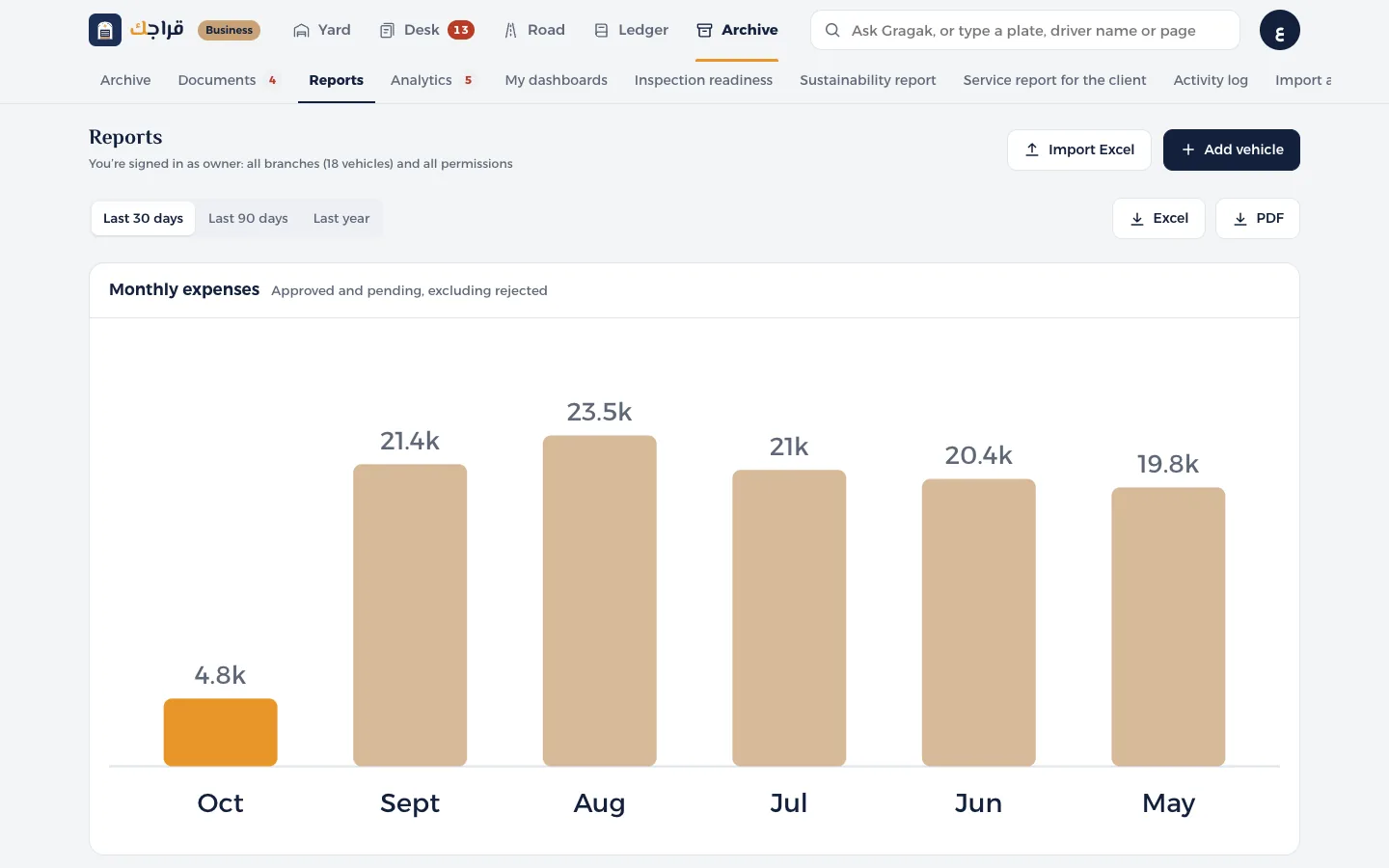Screen dimensions: 1389x868
Task: Download the report as PDF
Action: (x=1258, y=218)
